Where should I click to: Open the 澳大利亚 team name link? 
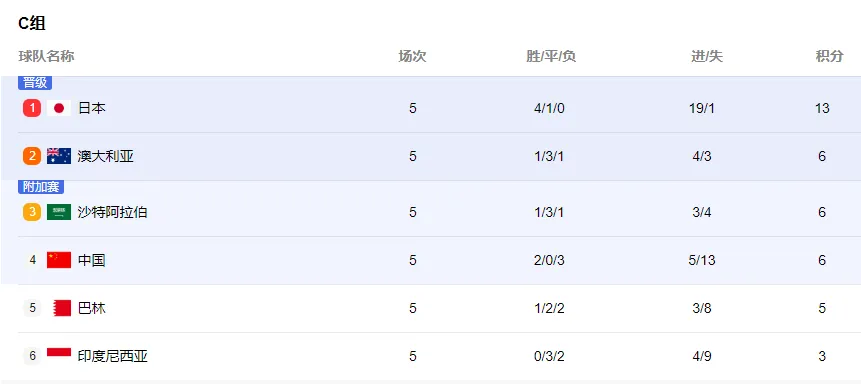pyautogui.click(x=105, y=157)
